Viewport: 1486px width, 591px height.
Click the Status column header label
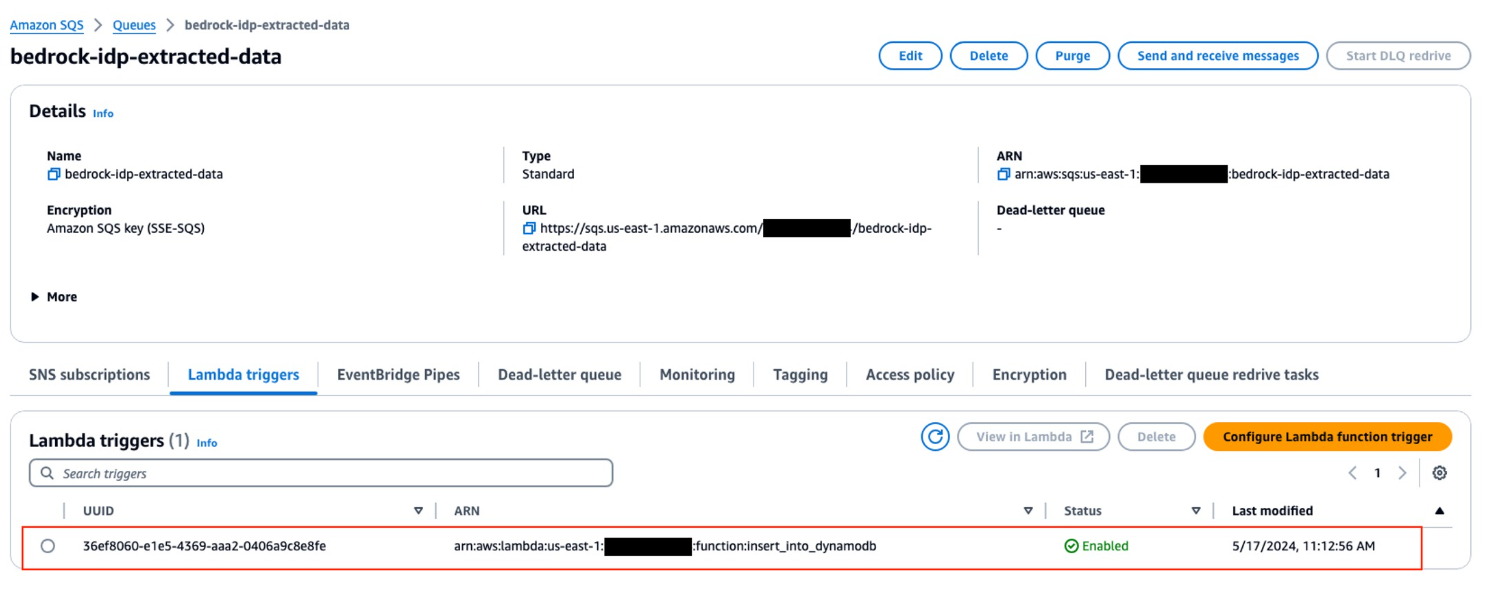[1083, 511]
